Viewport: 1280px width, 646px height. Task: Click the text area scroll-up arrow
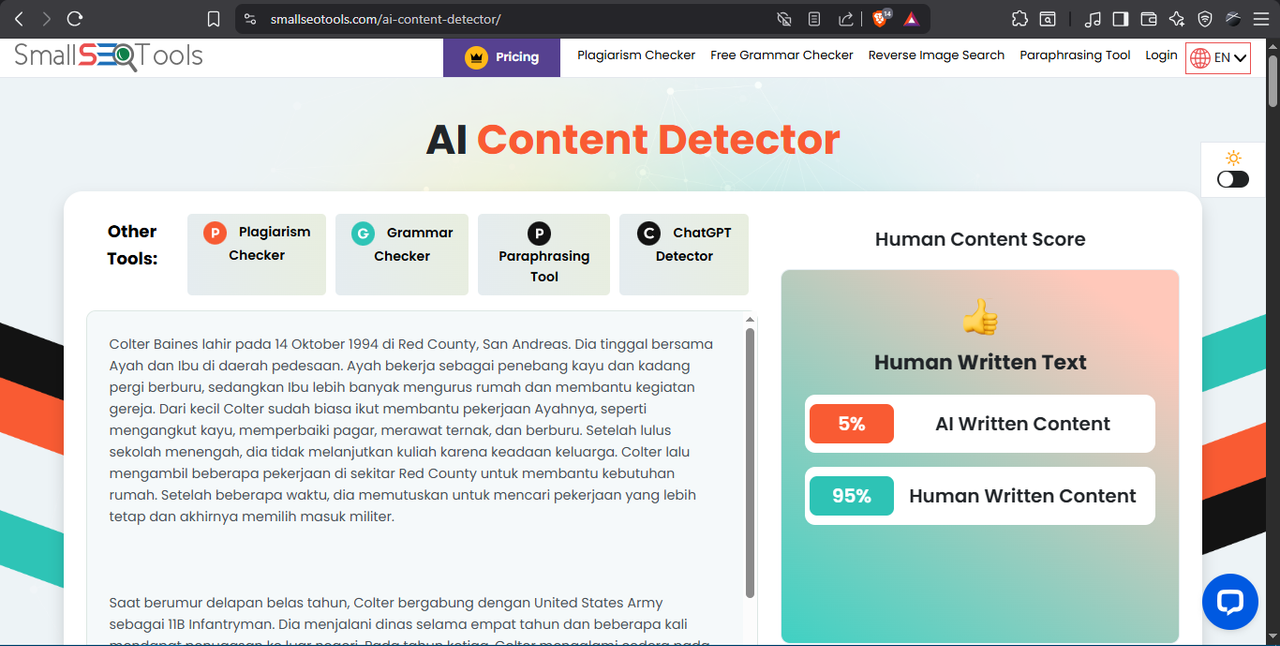tap(750, 319)
